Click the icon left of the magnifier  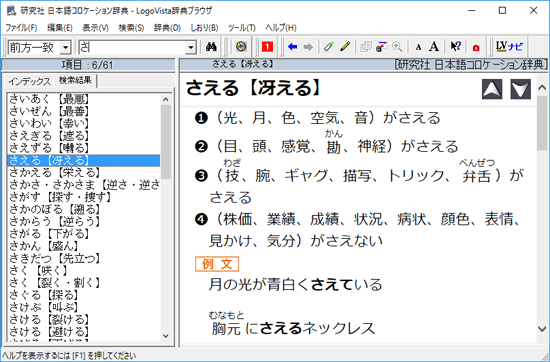[x=381, y=47]
